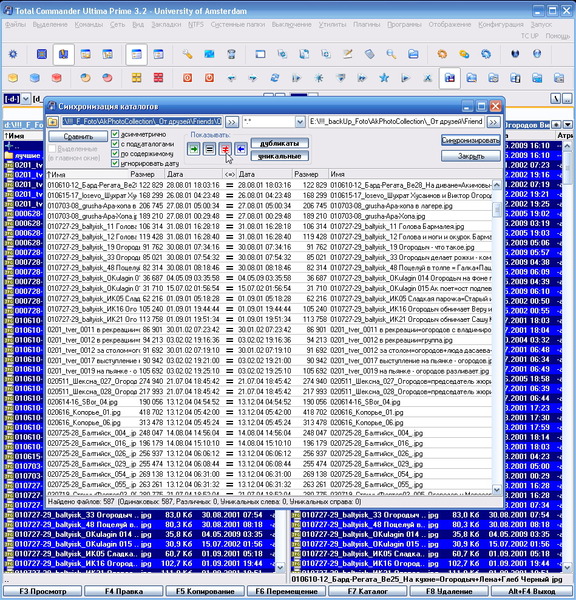This screenshot has width=576, height=600.
Task: Click the blue star icon in second toolbar
Action: coord(384,78)
